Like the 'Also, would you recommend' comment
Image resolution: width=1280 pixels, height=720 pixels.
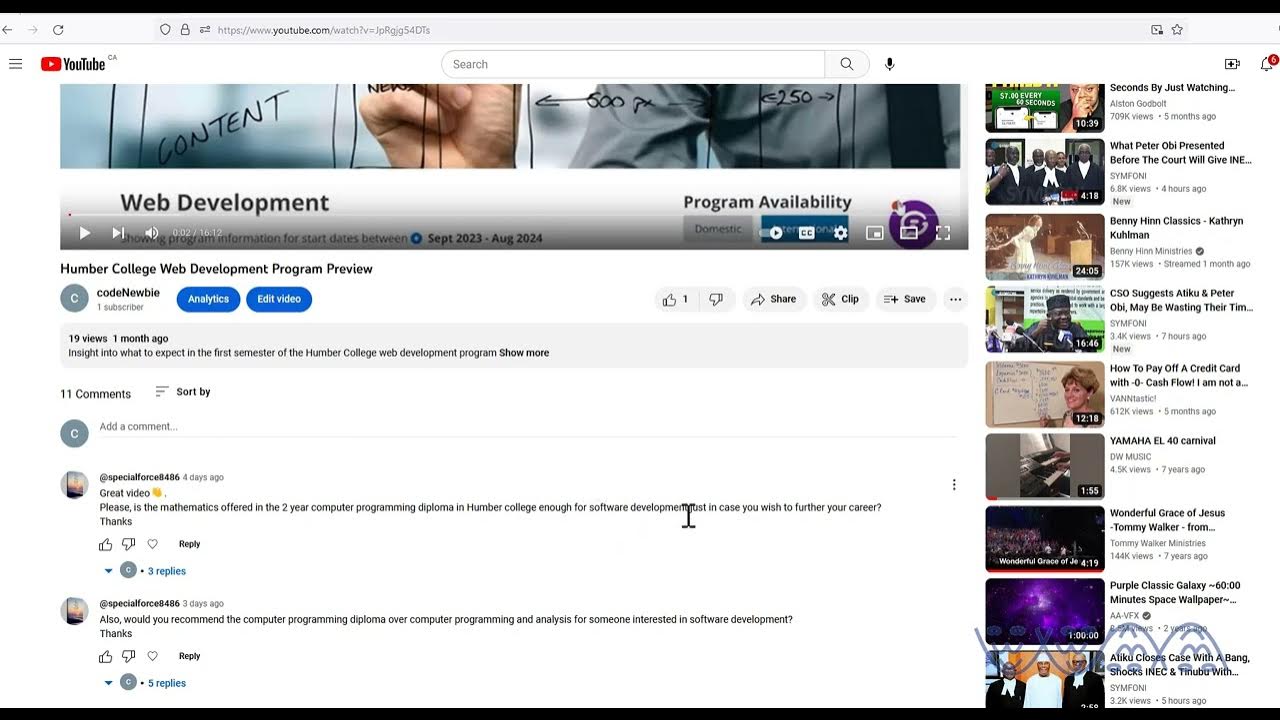(106, 656)
